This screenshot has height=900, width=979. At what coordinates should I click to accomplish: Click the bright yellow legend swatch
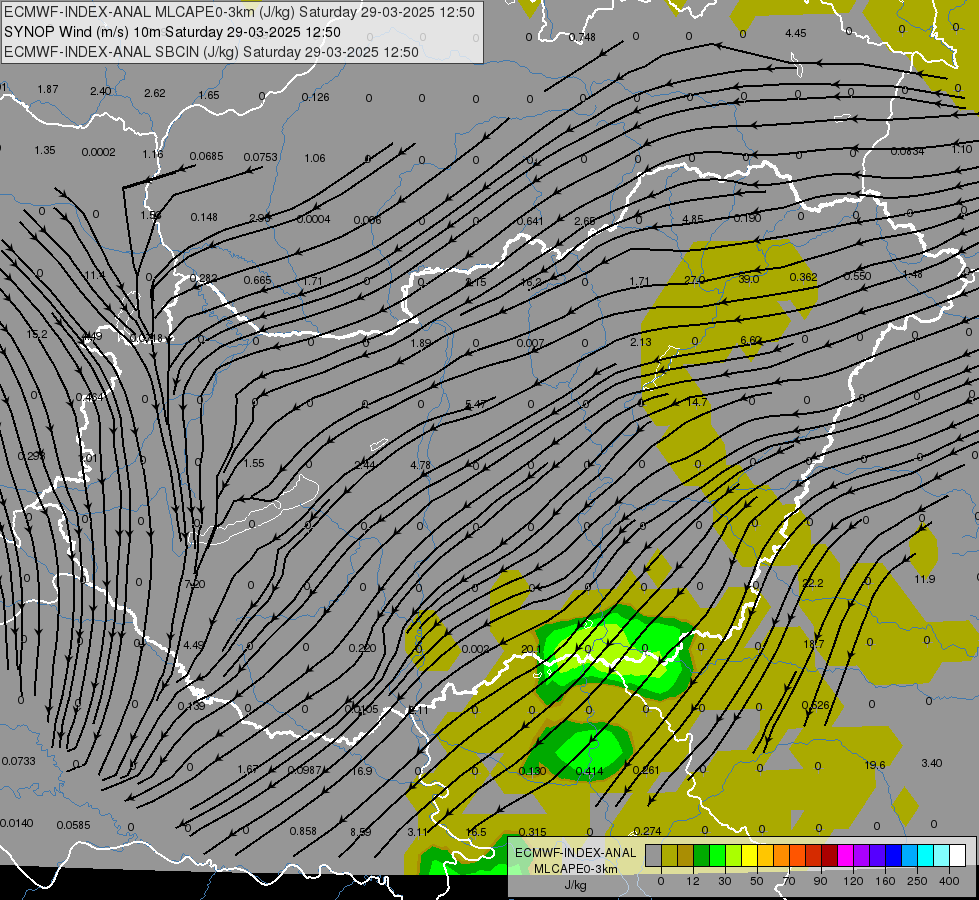click(749, 856)
